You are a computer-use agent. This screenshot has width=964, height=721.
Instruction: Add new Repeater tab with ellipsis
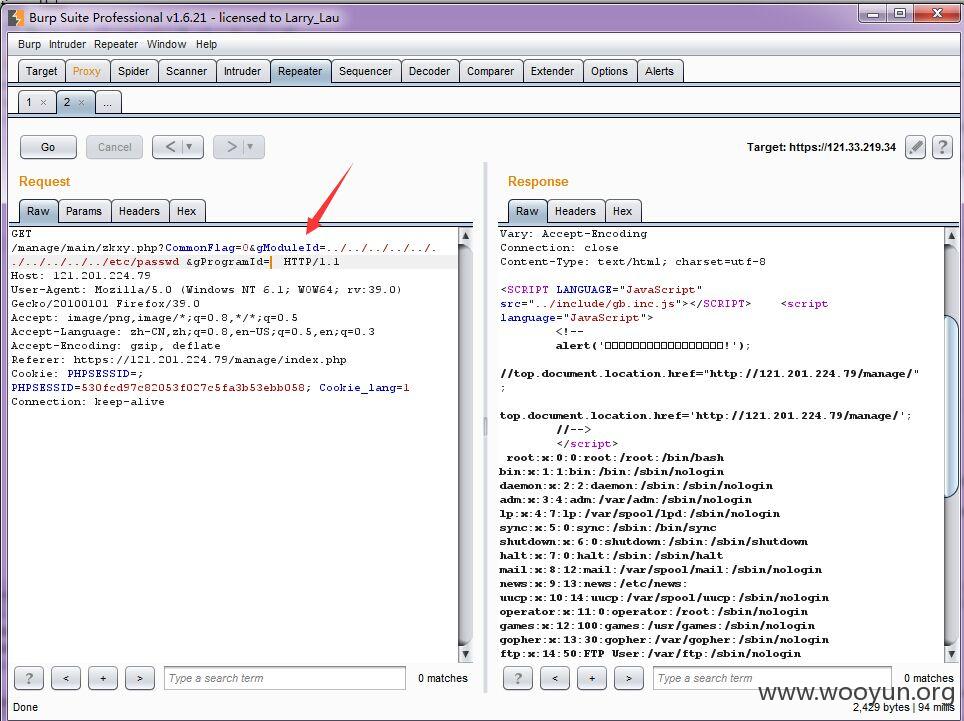[108, 102]
